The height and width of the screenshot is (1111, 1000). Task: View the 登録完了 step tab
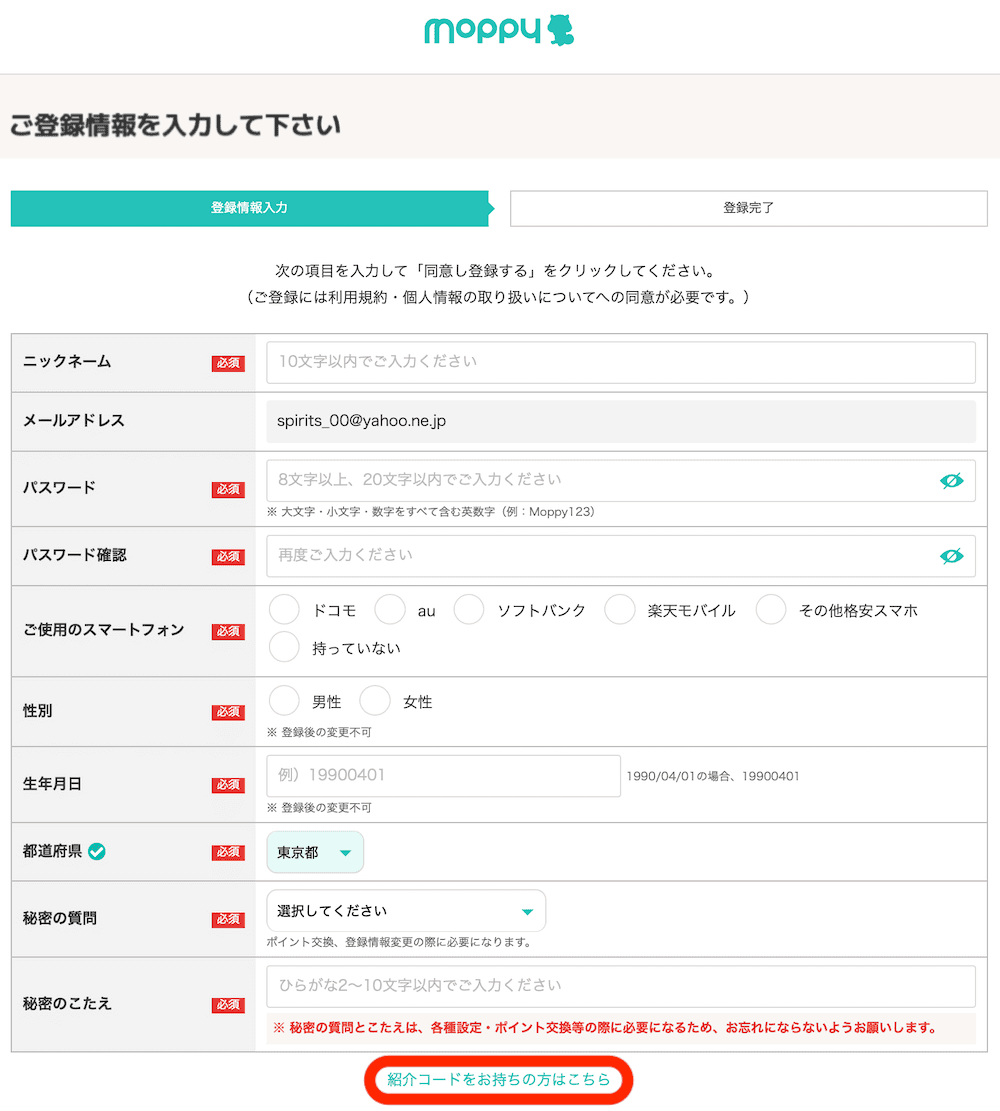[748, 208]
